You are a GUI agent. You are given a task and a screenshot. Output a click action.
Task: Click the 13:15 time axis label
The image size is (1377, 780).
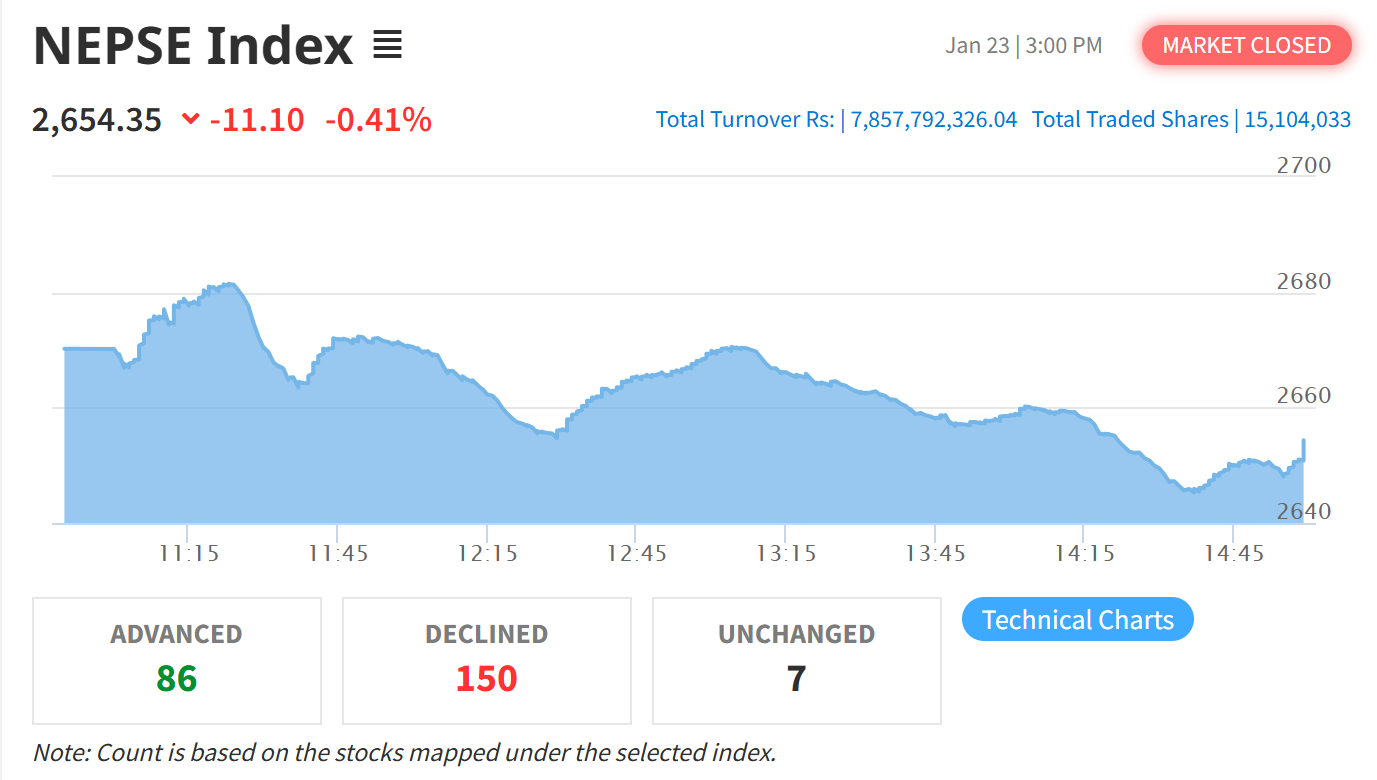tap(785, 553)
